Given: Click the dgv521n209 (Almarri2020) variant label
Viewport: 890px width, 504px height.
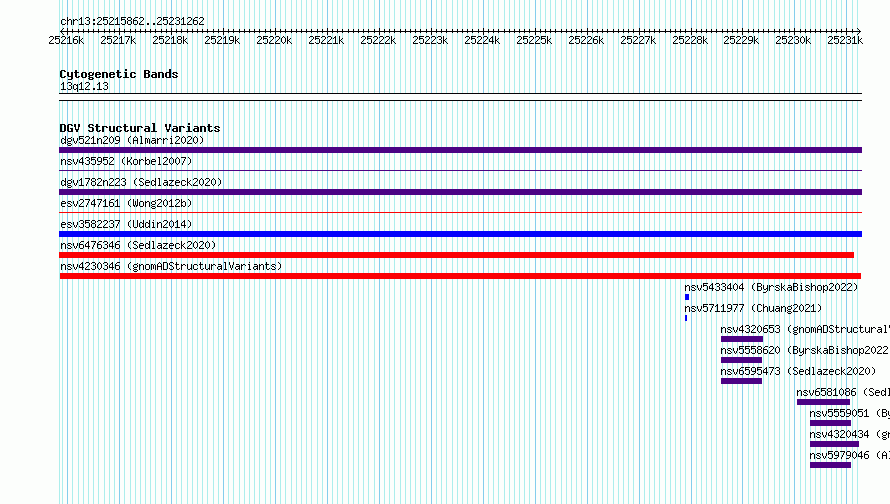Looking at the screenshot, I should click(132, 140).
